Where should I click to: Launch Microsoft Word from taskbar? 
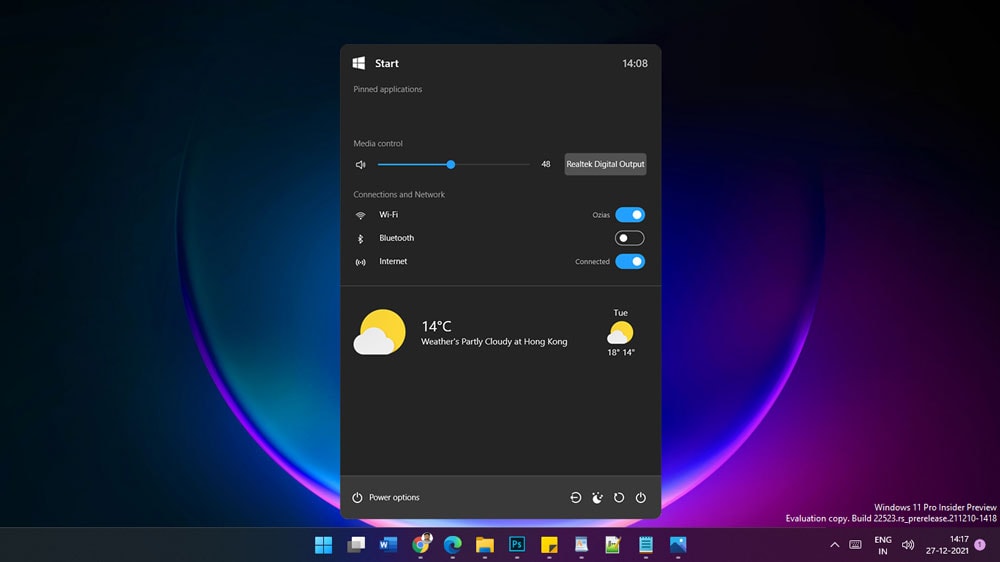388,545
